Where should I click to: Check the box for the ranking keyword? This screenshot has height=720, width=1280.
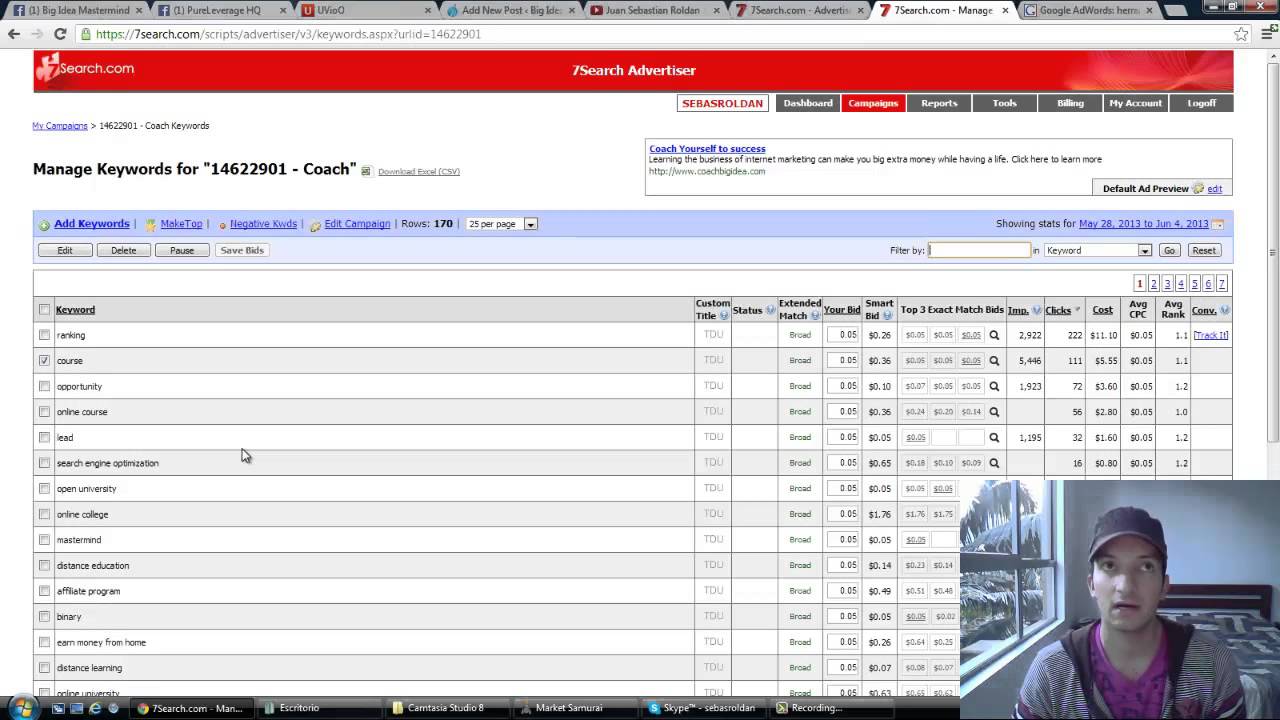tap(44, 335)
